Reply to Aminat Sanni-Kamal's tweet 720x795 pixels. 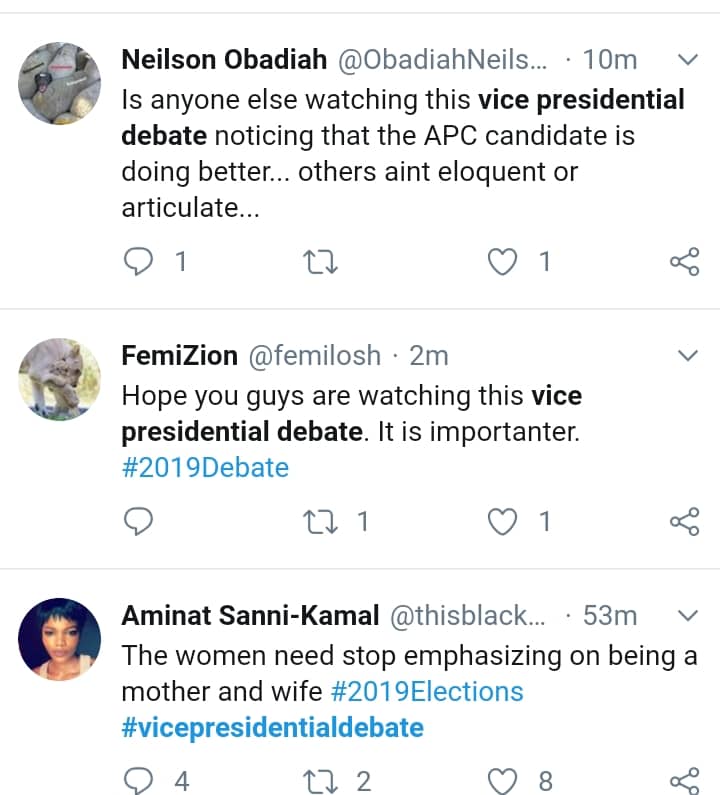(x=137, y=781)
